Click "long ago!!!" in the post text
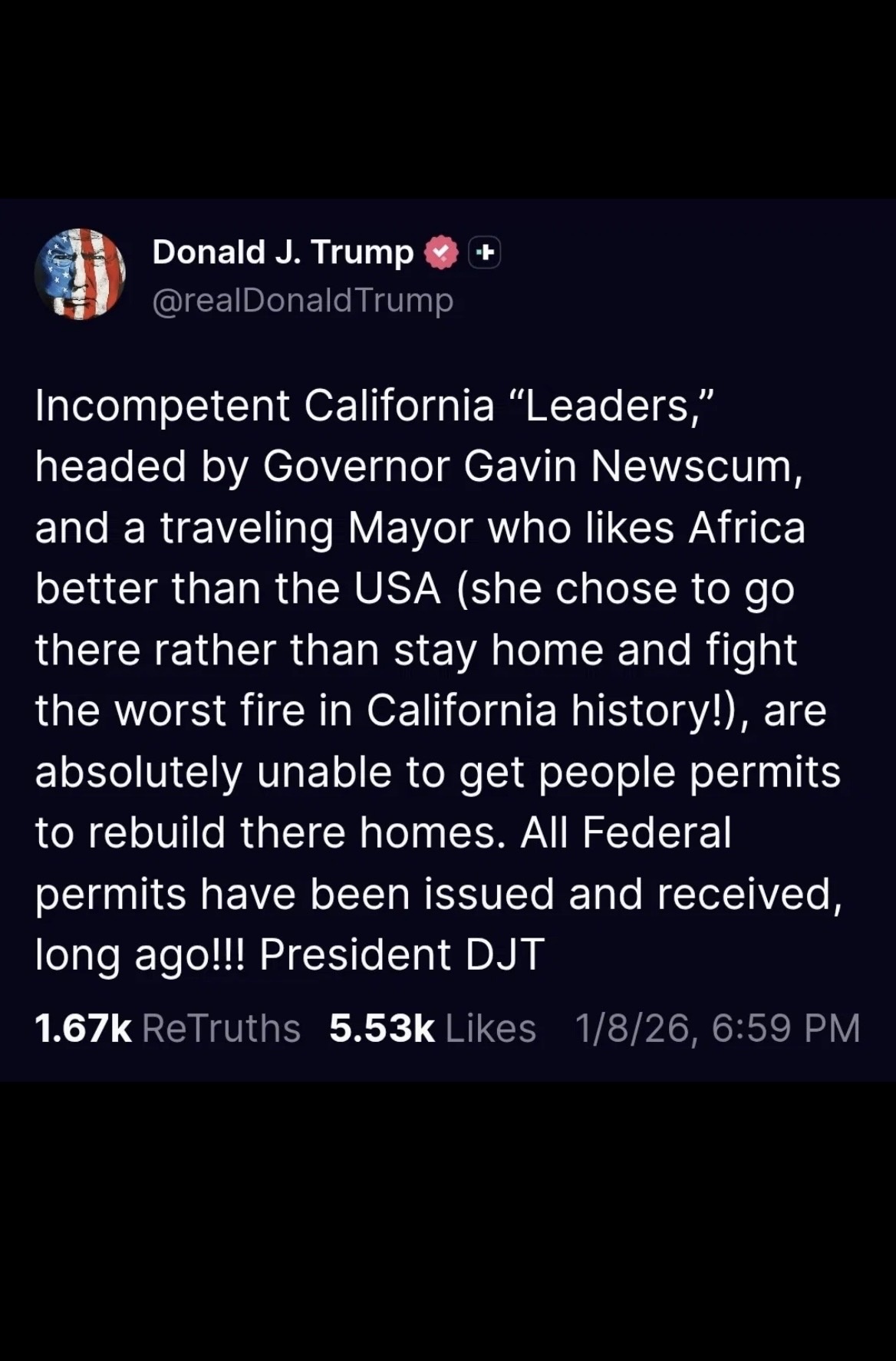 (140, 954)
